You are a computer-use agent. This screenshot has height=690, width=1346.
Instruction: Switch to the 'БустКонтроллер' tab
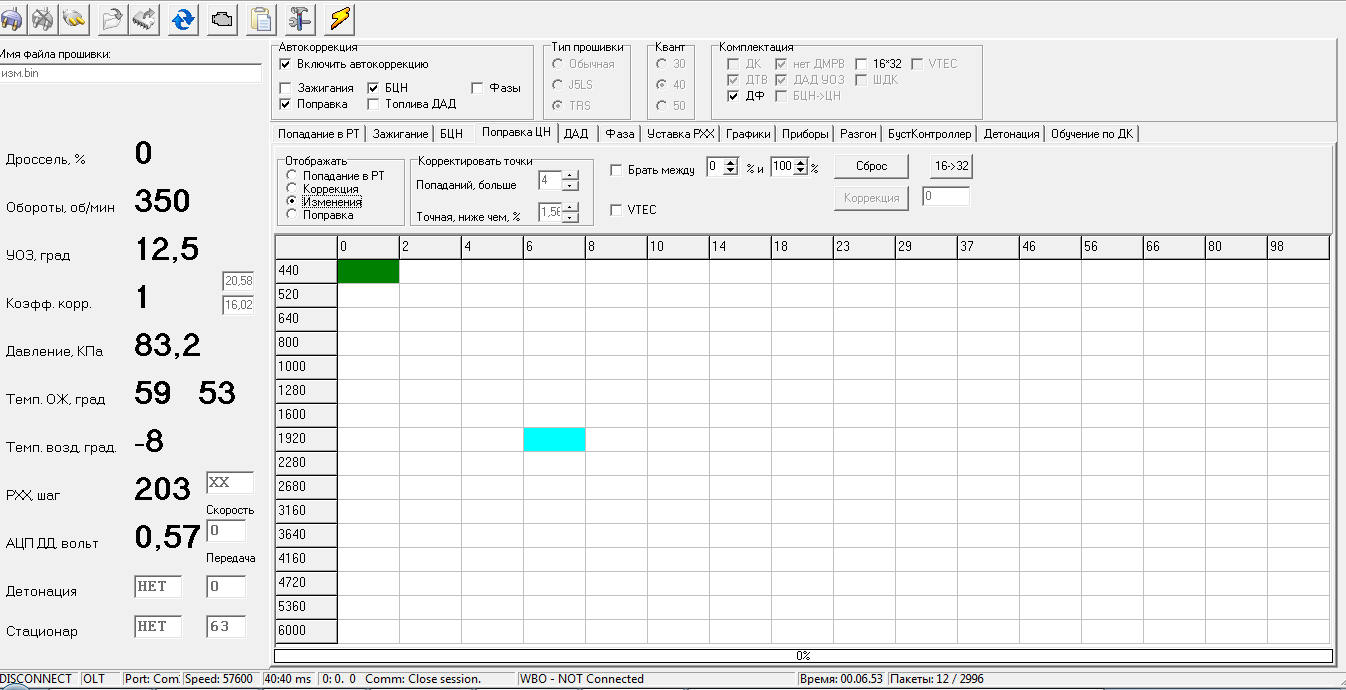929,134
